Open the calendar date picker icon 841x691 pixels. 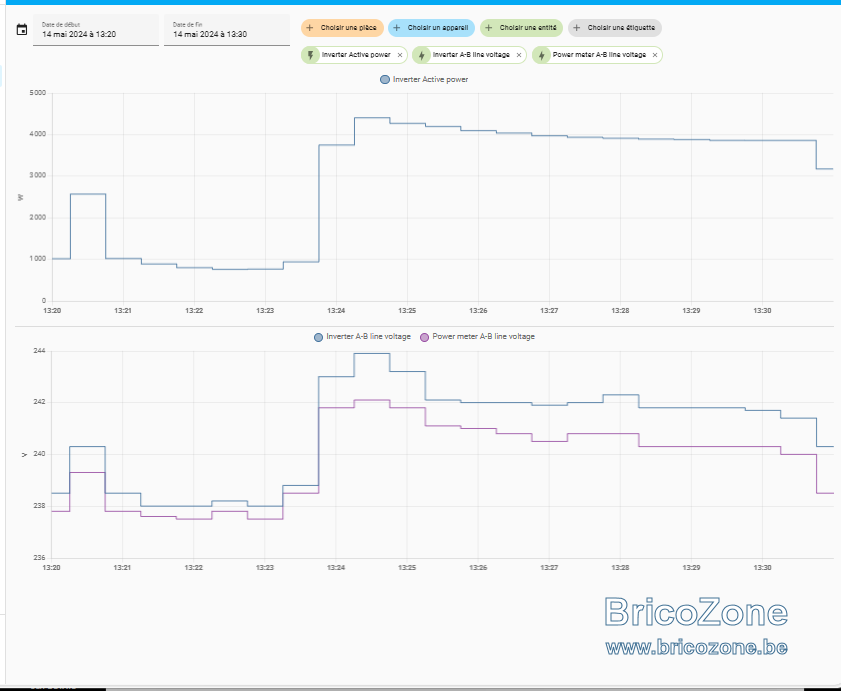[x=22, y=30]
